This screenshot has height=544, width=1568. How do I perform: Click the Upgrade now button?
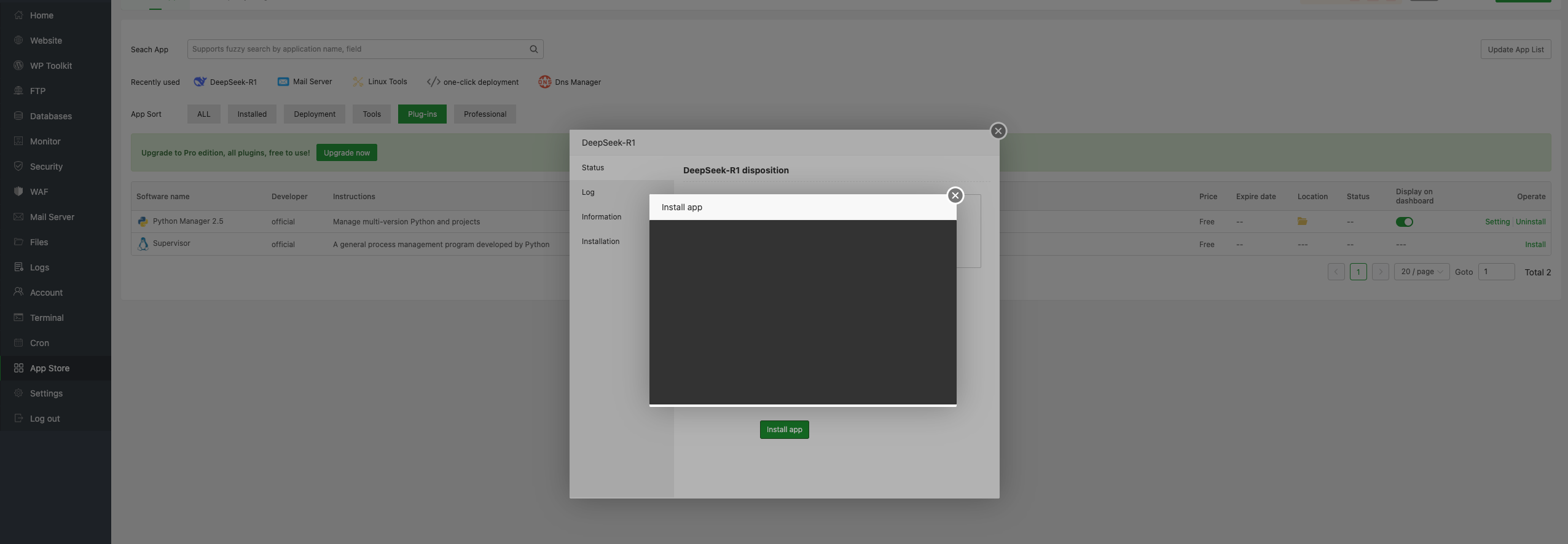click(x=347, y=153)
